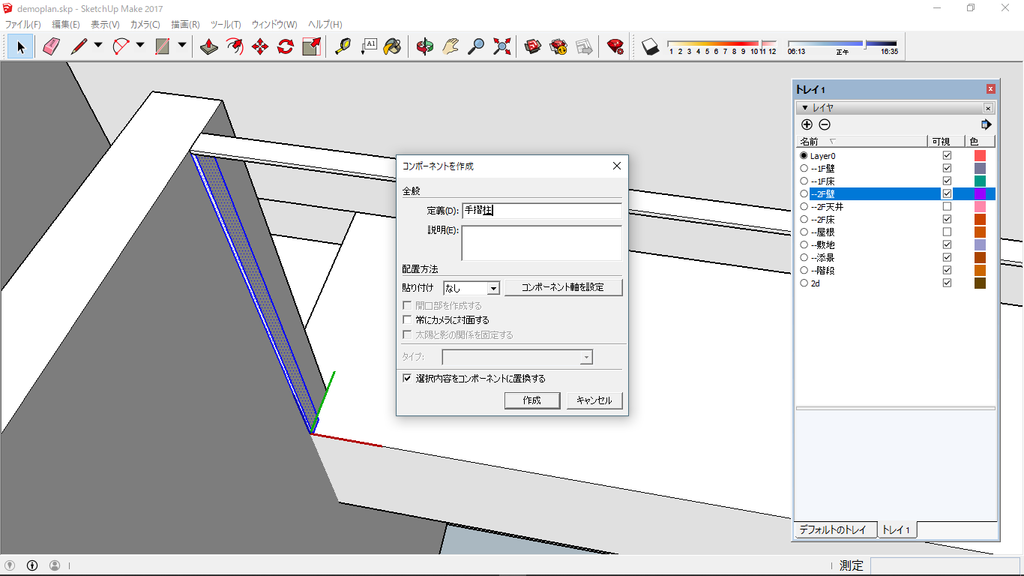Screen dimensions: 1024x576
Task: Click コンポーネント軸を設定 button
Action: tap(563, 287)
